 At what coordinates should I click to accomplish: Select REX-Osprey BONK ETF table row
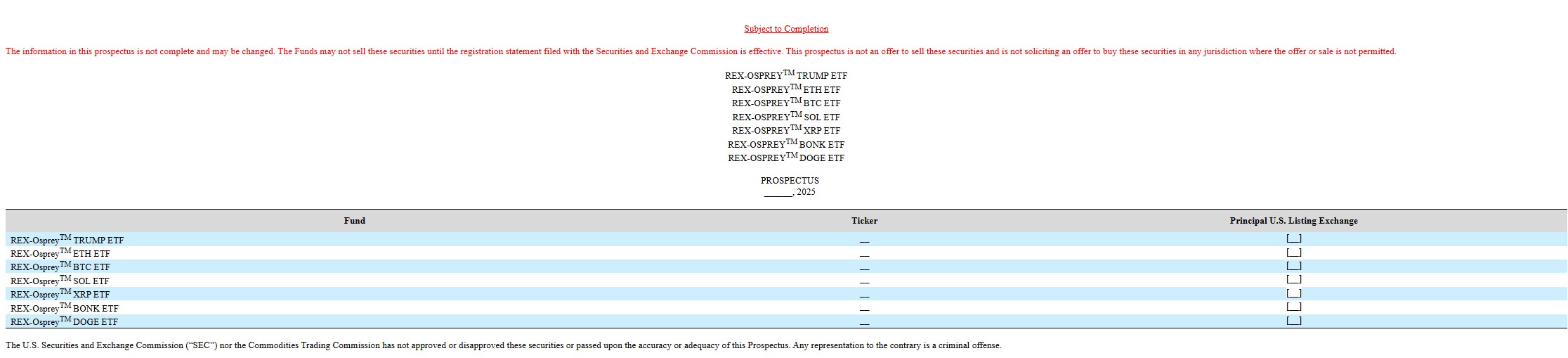786,308
